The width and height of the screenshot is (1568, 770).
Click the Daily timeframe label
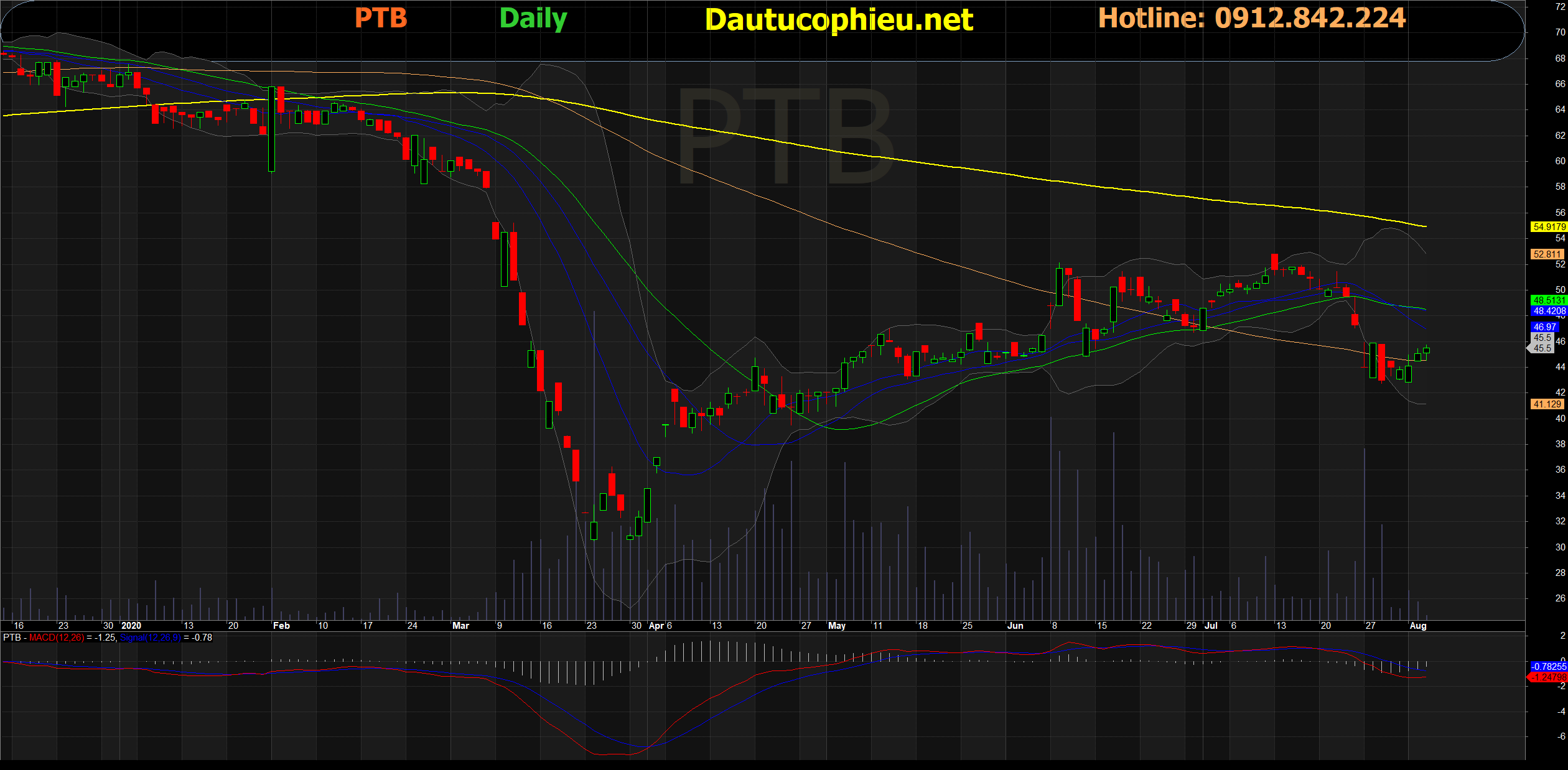pyautogui.click(x=533, y=19)
